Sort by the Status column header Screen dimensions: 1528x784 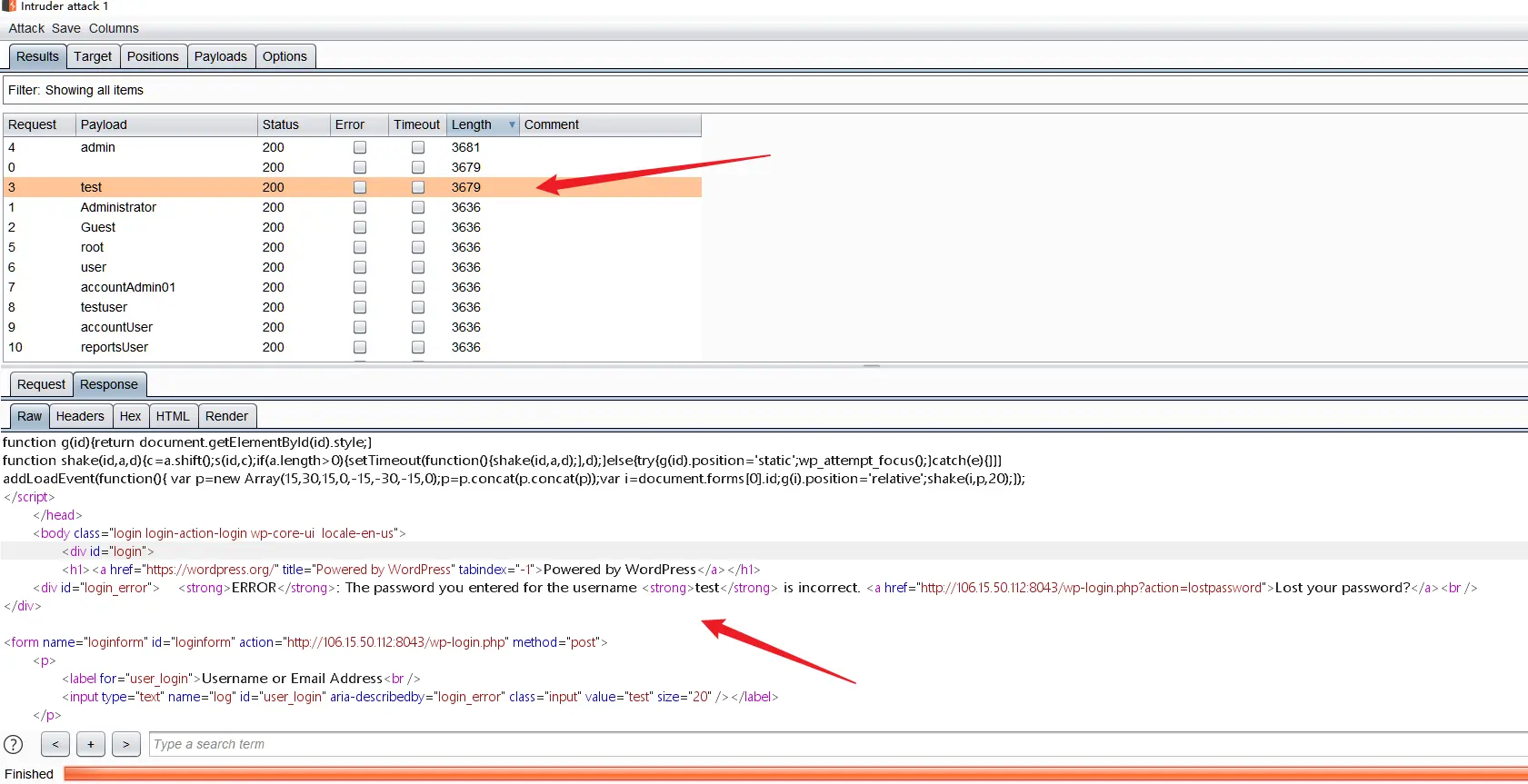tap(294, 124)
